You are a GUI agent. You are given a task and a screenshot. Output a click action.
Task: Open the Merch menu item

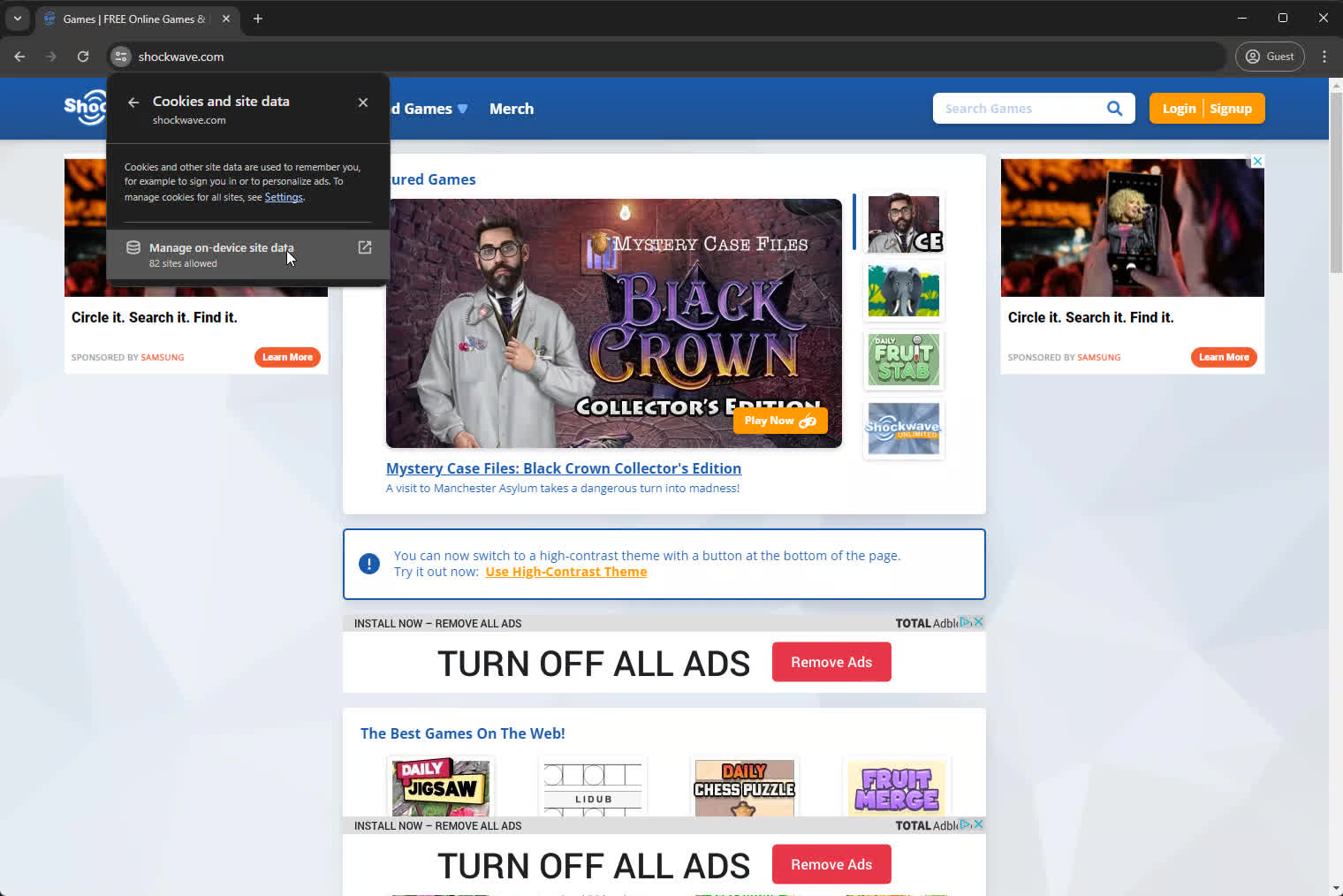tap(512, 109)
